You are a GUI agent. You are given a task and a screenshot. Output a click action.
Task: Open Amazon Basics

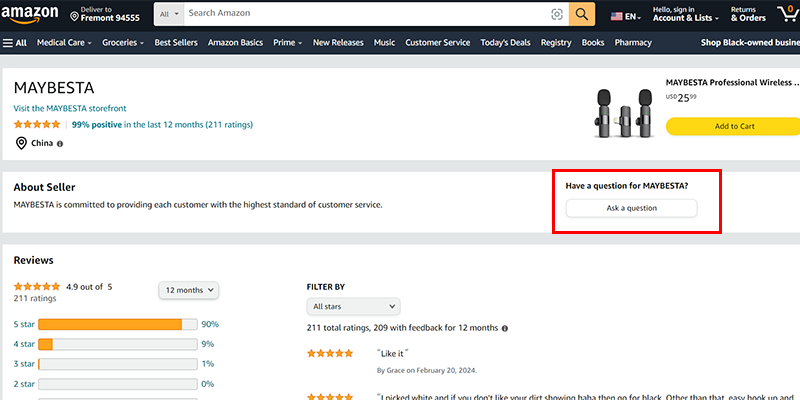click(x=235, y=43)
